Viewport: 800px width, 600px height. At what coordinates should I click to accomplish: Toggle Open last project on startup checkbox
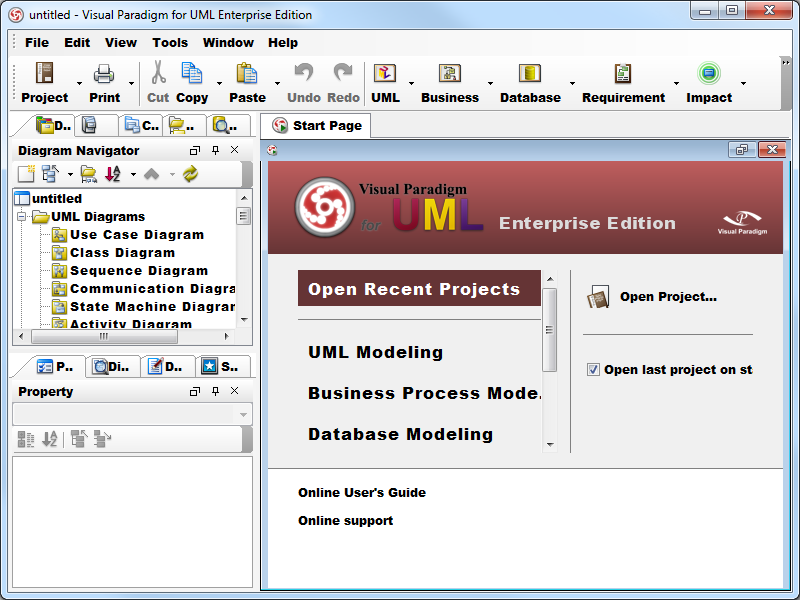[593, 369]
